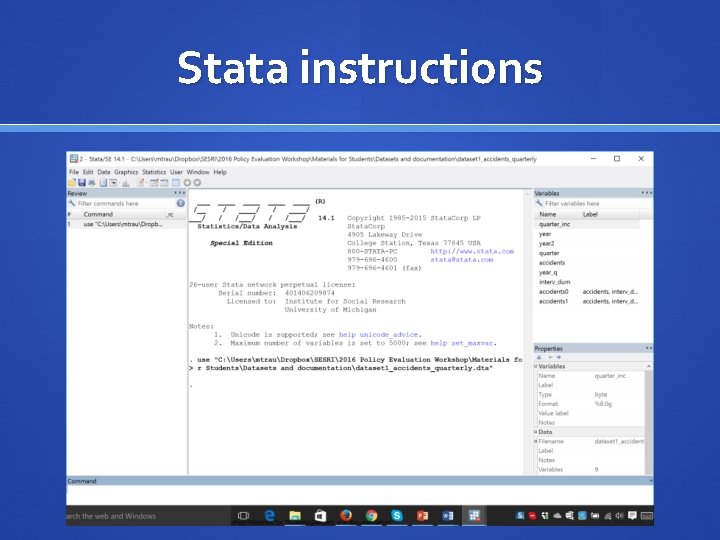This screenshot has height=540, width=720.
Task: Click the blue info icon in Review panel
Action: coord(180,203)
